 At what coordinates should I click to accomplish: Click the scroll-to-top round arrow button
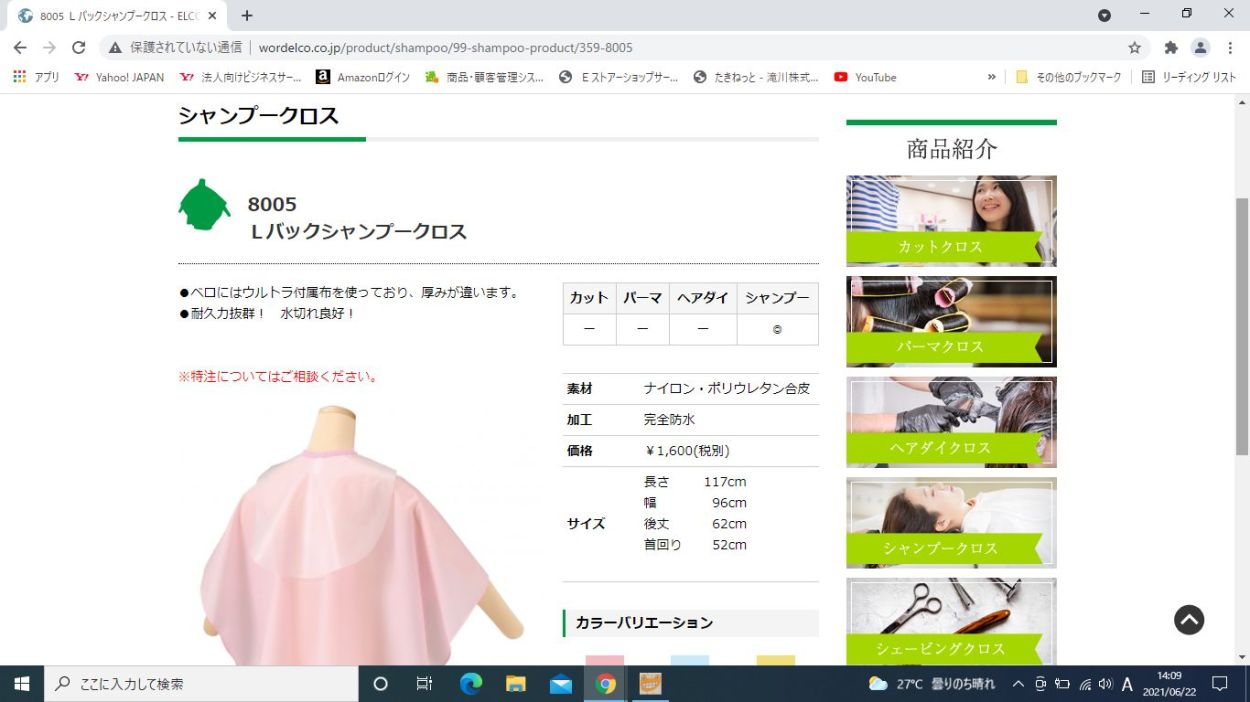click(x=1189, y=620)
